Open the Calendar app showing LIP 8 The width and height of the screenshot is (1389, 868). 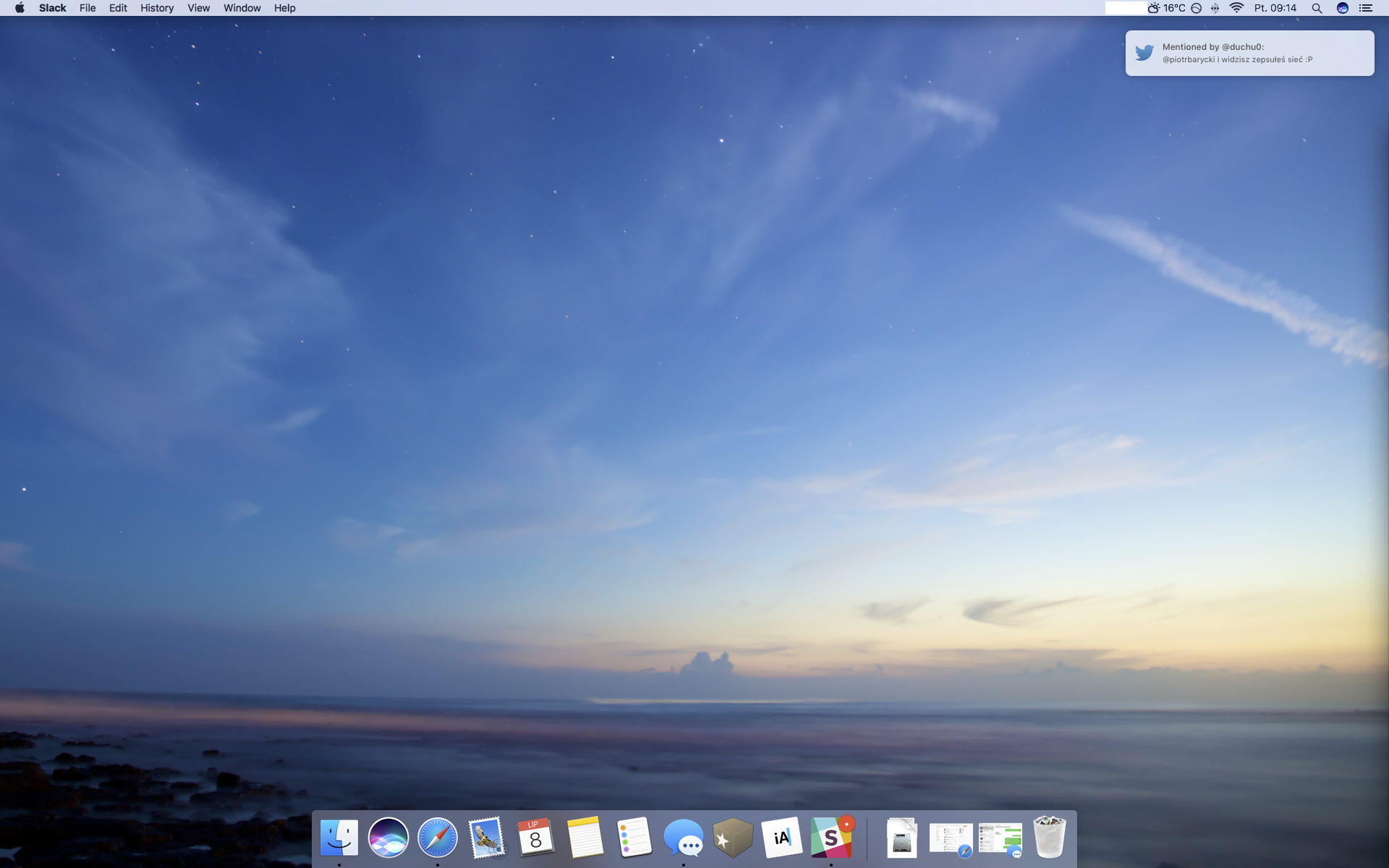coord(536,838)
